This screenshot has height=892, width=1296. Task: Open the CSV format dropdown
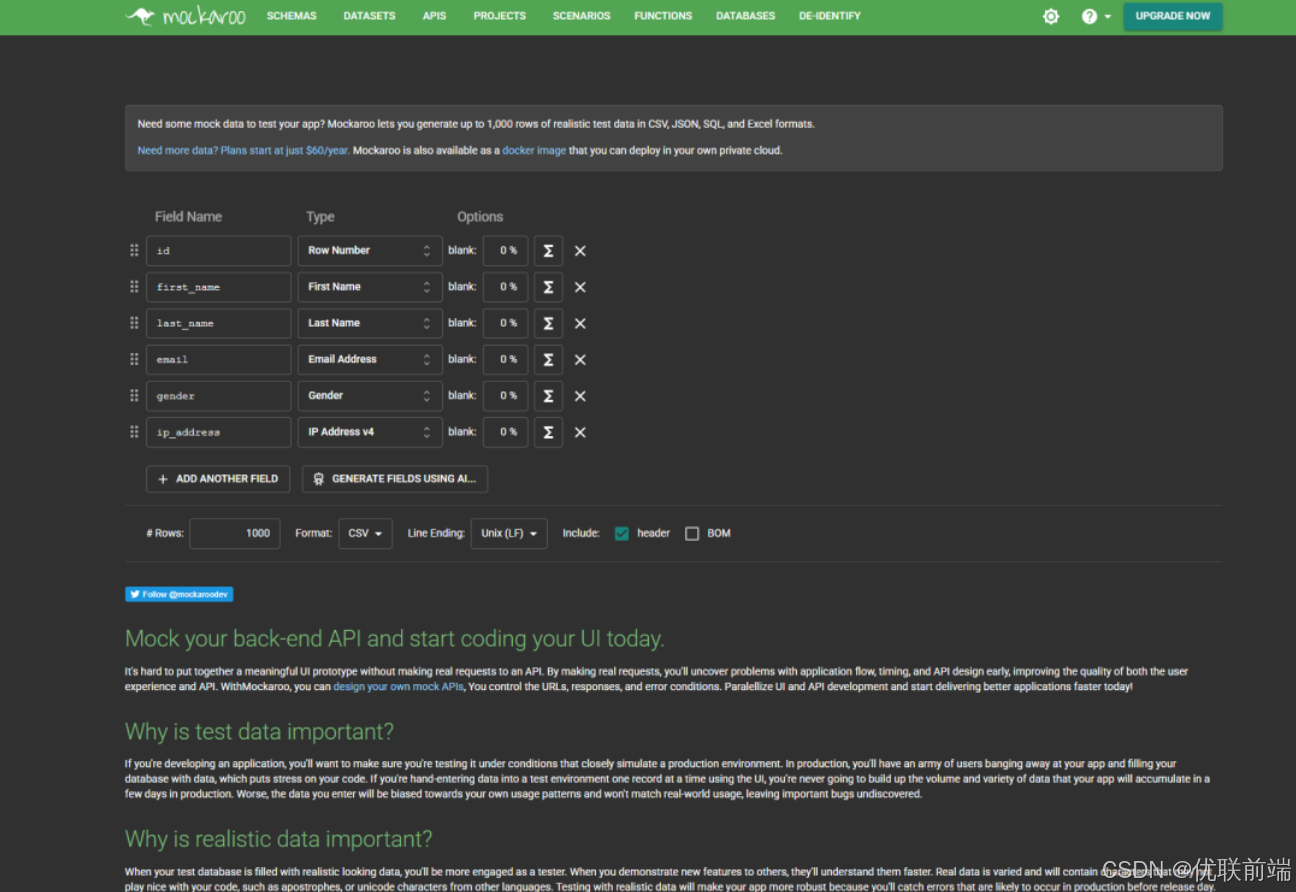pyautogui.click(x=365, y=534)
